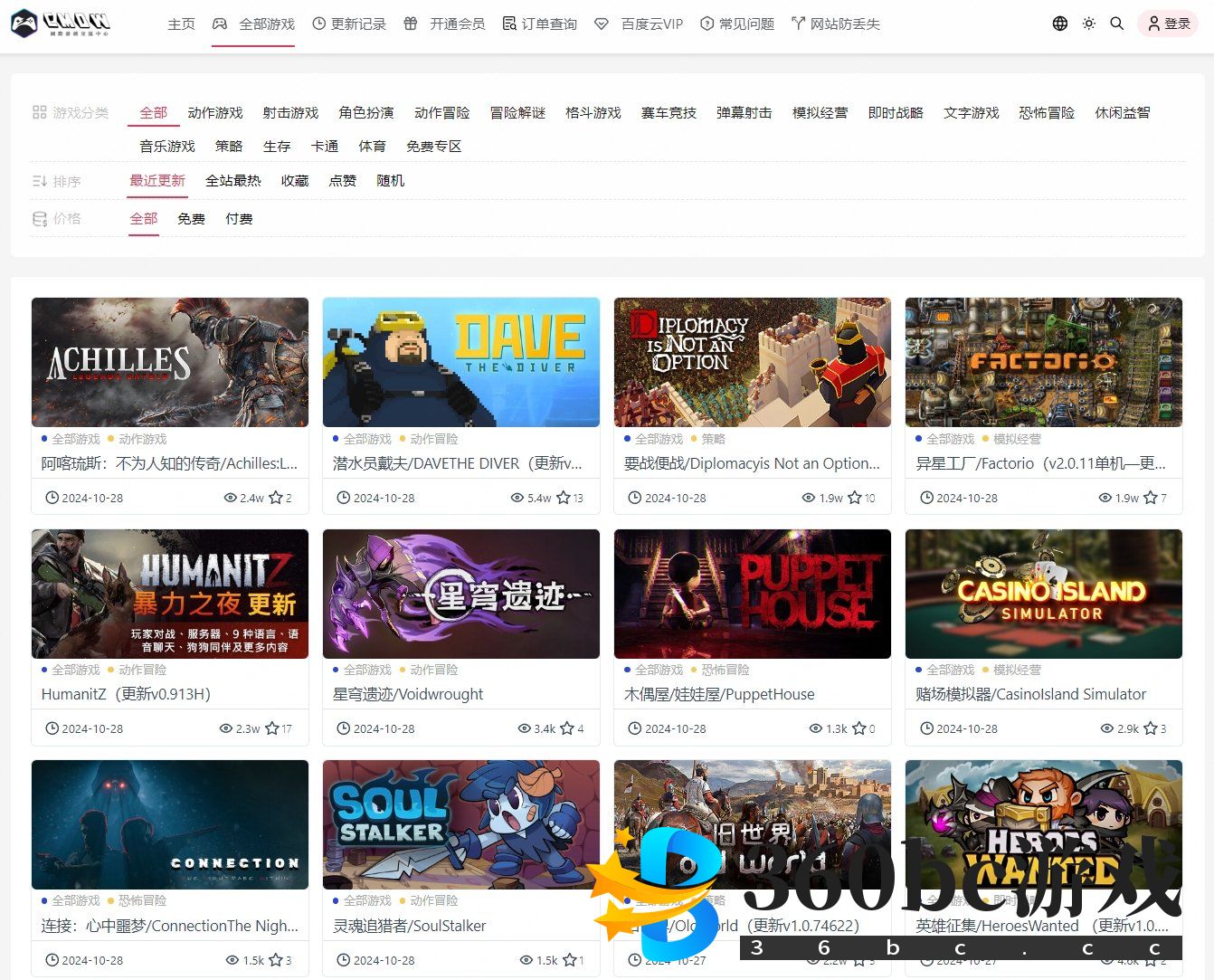This screenshot has width=1214, height=980.
Task: Filter by 恐怖冒险 category
Action: [1048, 112]
